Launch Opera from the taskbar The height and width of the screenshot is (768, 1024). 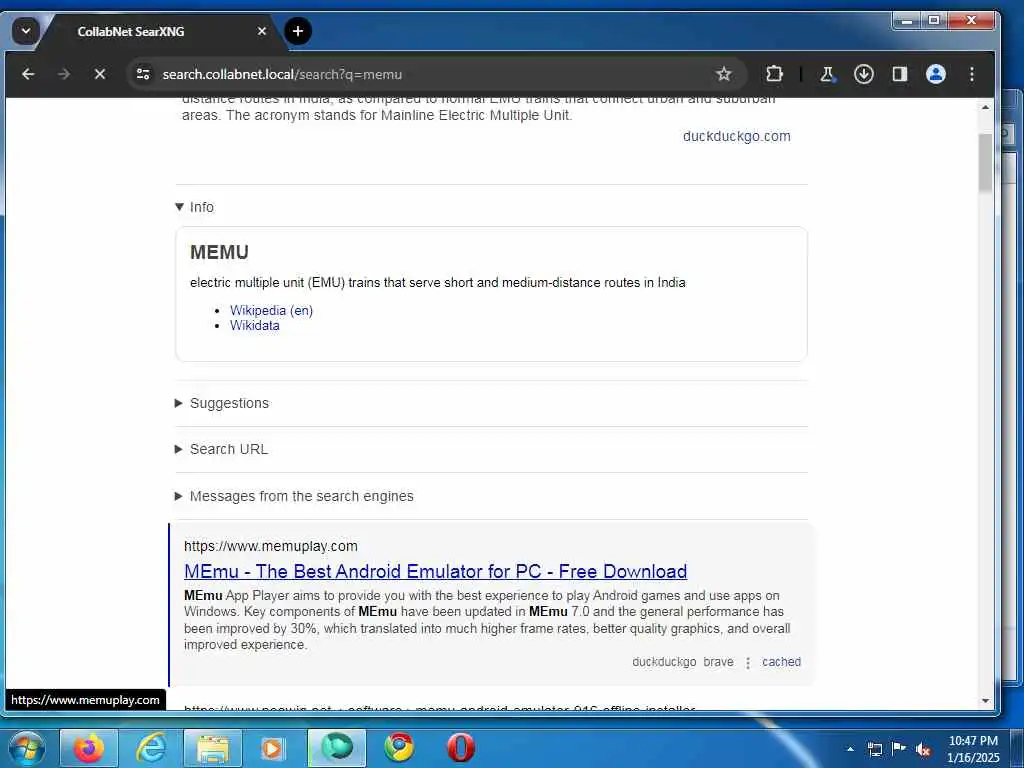click(460, 748)
